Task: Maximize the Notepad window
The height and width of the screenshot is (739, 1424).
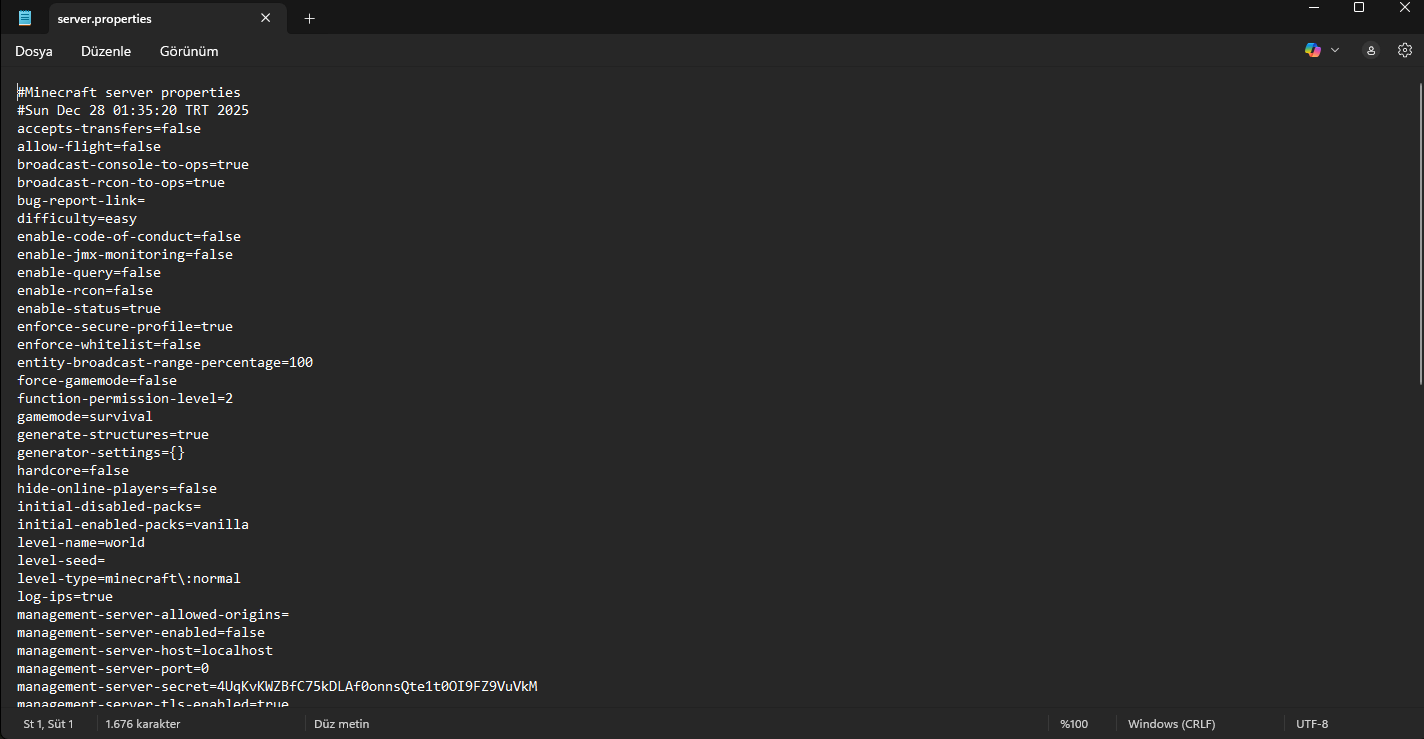Action: [x=1359, y=8]
